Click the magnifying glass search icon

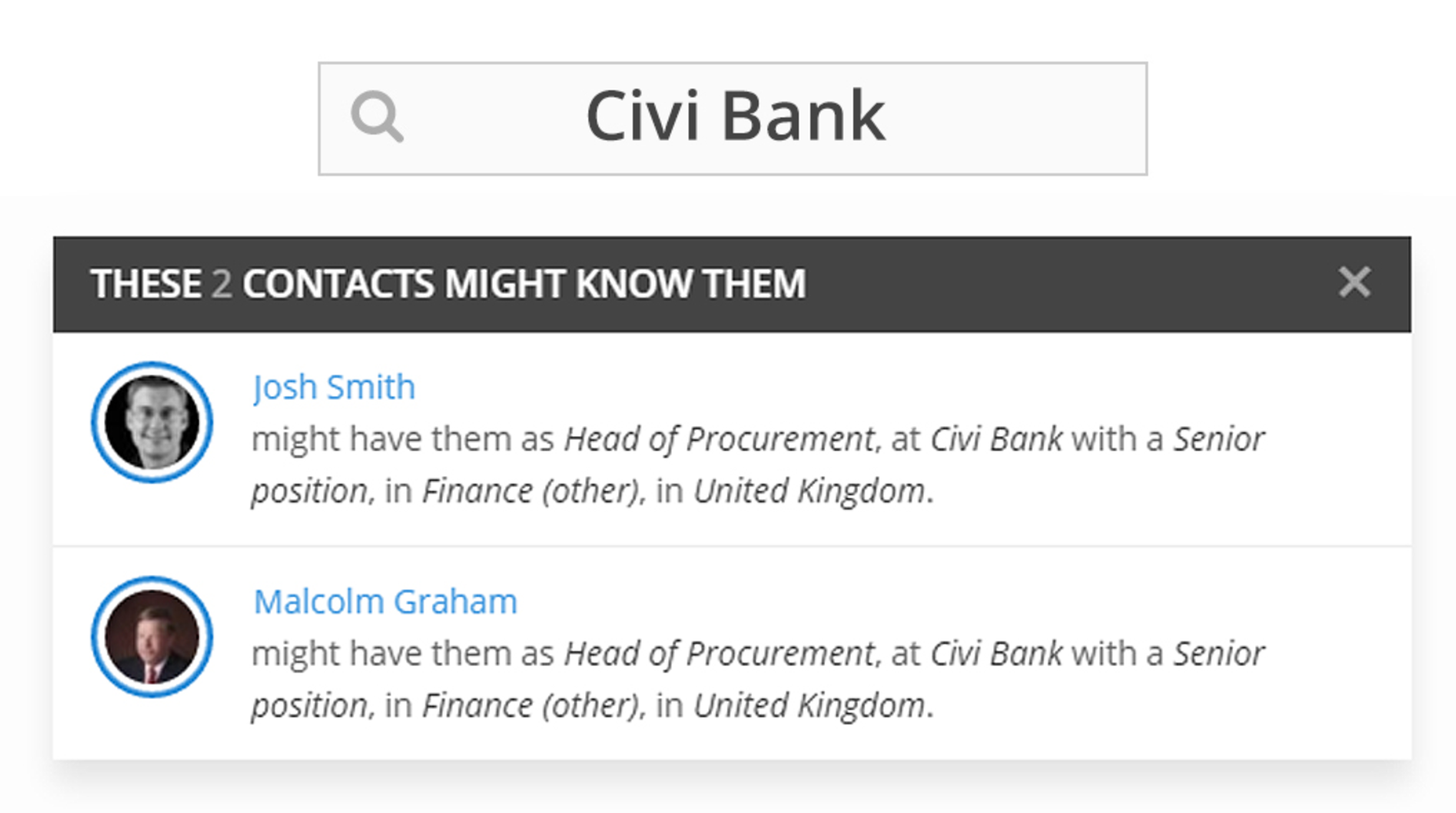[377, 117]
